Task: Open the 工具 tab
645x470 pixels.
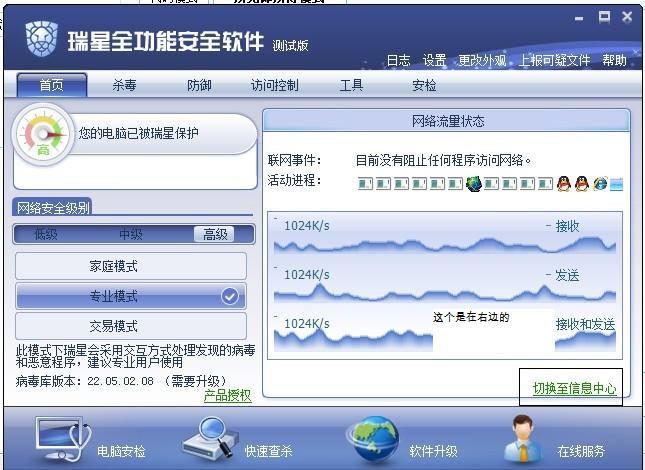Action: coord(351,85)
